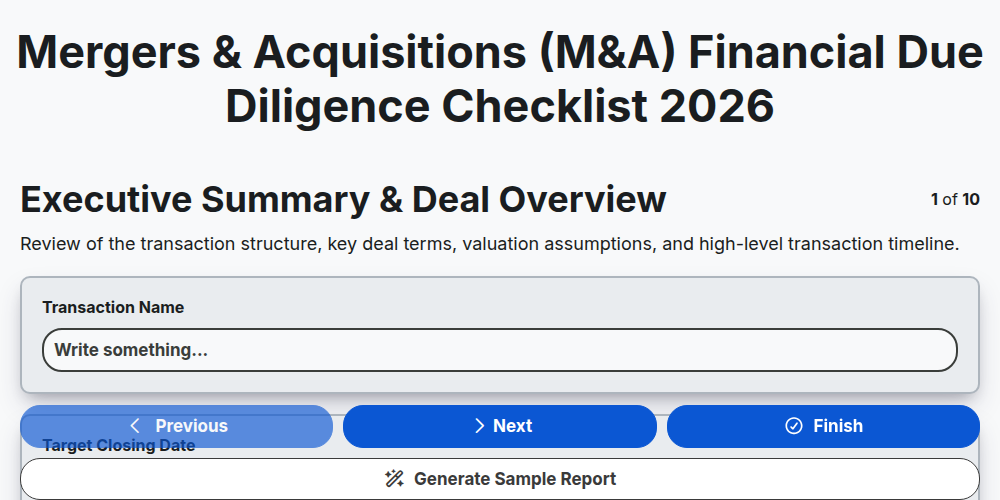Click the Transaction Name label
Viewport: 1000px width, 500px height.
[113, 307]
